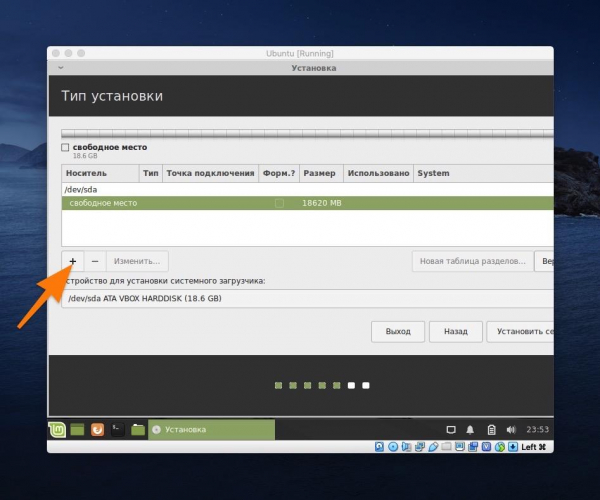
Task: Click the 23:53 clock in panel
Action: point(537,430)
